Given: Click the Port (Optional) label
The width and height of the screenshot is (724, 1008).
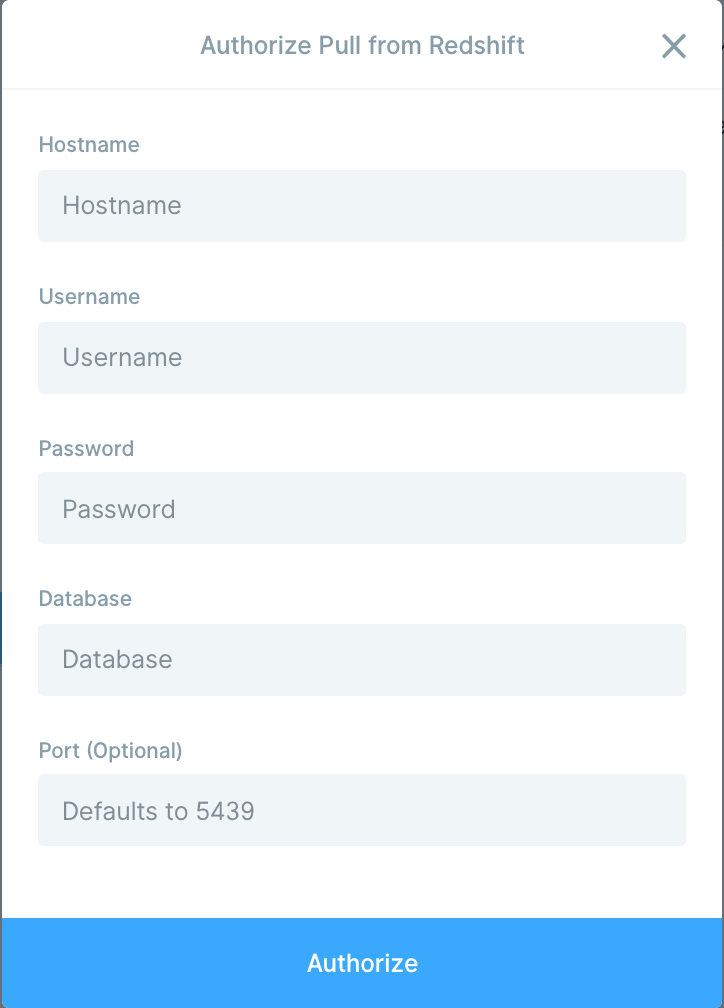Looking at the screenshot, I should pyautogui.click(x=111, y=750).
